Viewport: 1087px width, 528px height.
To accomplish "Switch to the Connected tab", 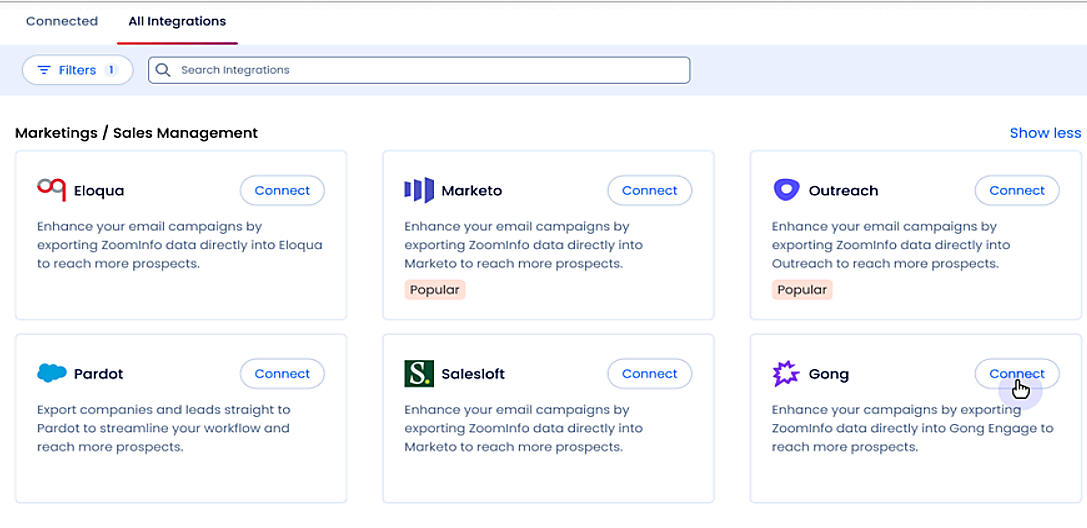I will click(x=62, y=21).
